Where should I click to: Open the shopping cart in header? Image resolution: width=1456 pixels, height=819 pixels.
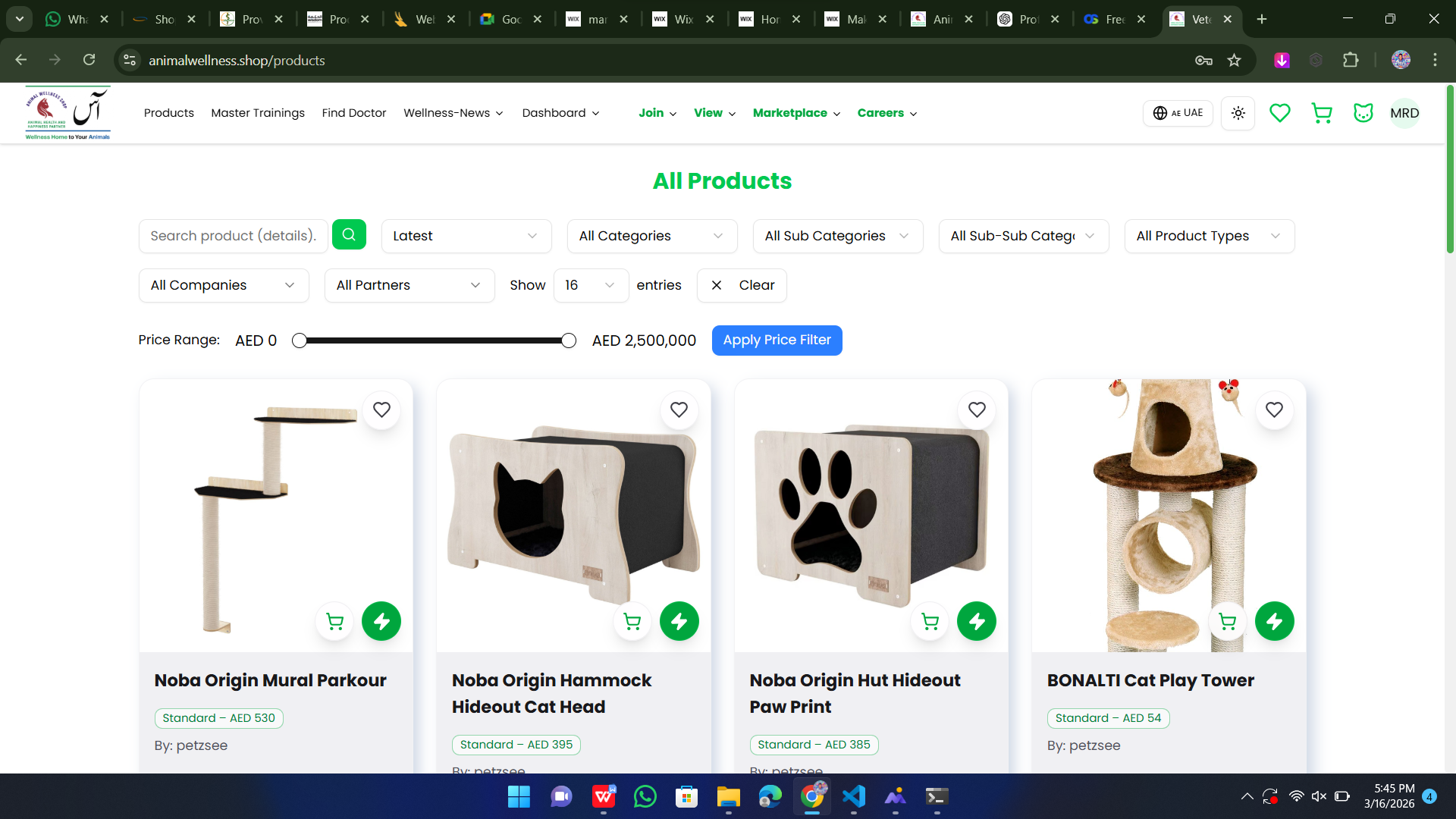1322,113
